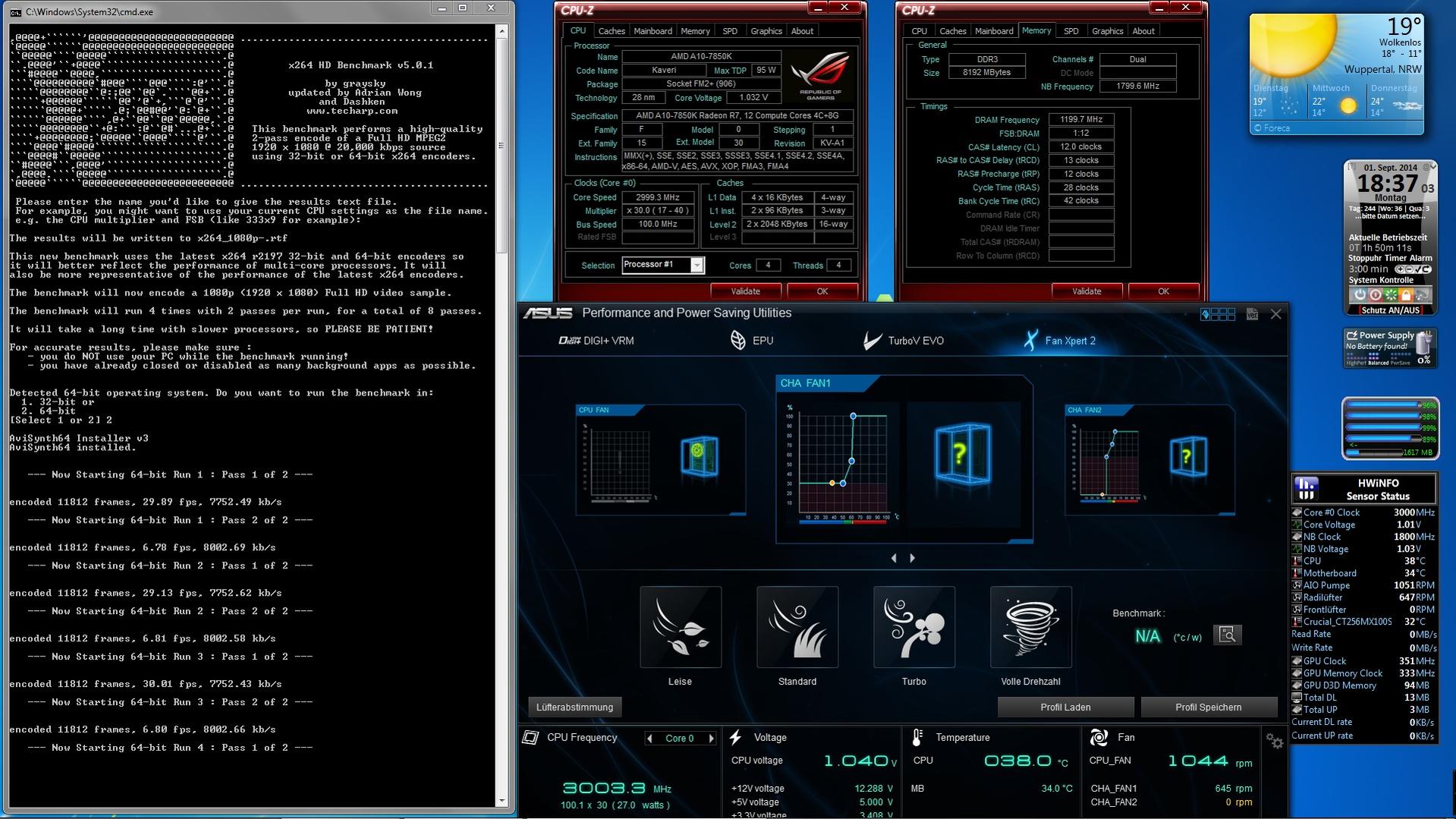This screenshot has height=819, width=1456.
Task: Click the Profil Laden button
Action: coord(1065,707)
